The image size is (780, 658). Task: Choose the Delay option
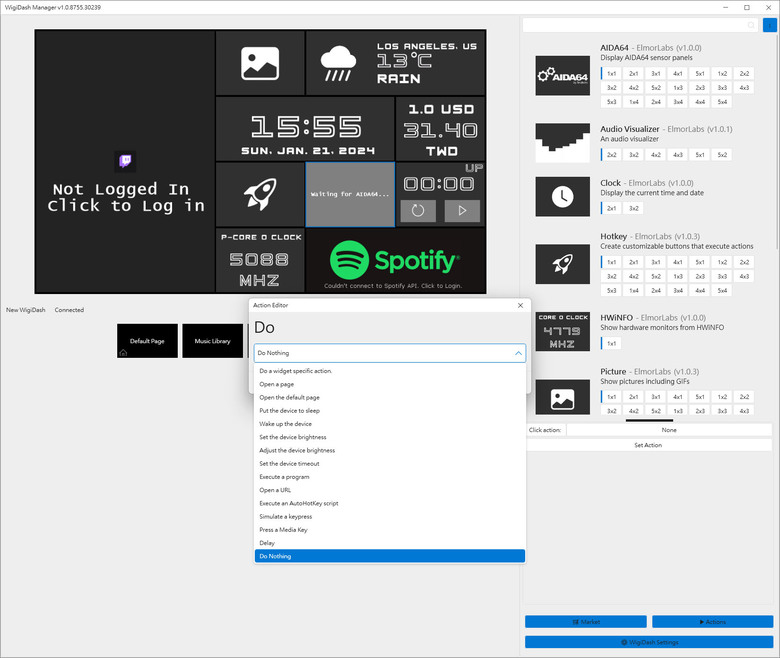point(390,543)
